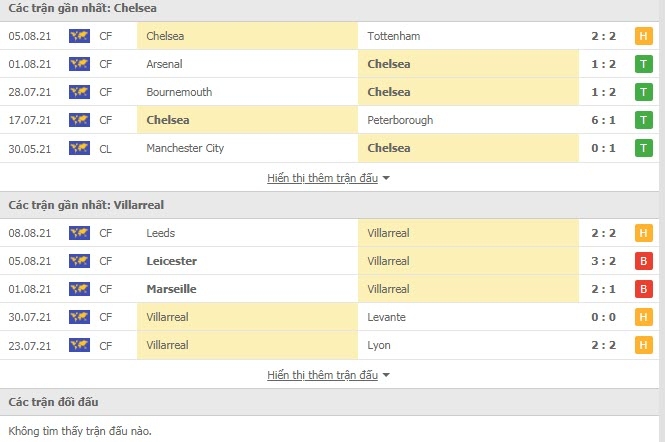Click the "Các trận gần nhất: Villarreal" section header
This screenshot has height=442, width=665.
coord(86,205)
